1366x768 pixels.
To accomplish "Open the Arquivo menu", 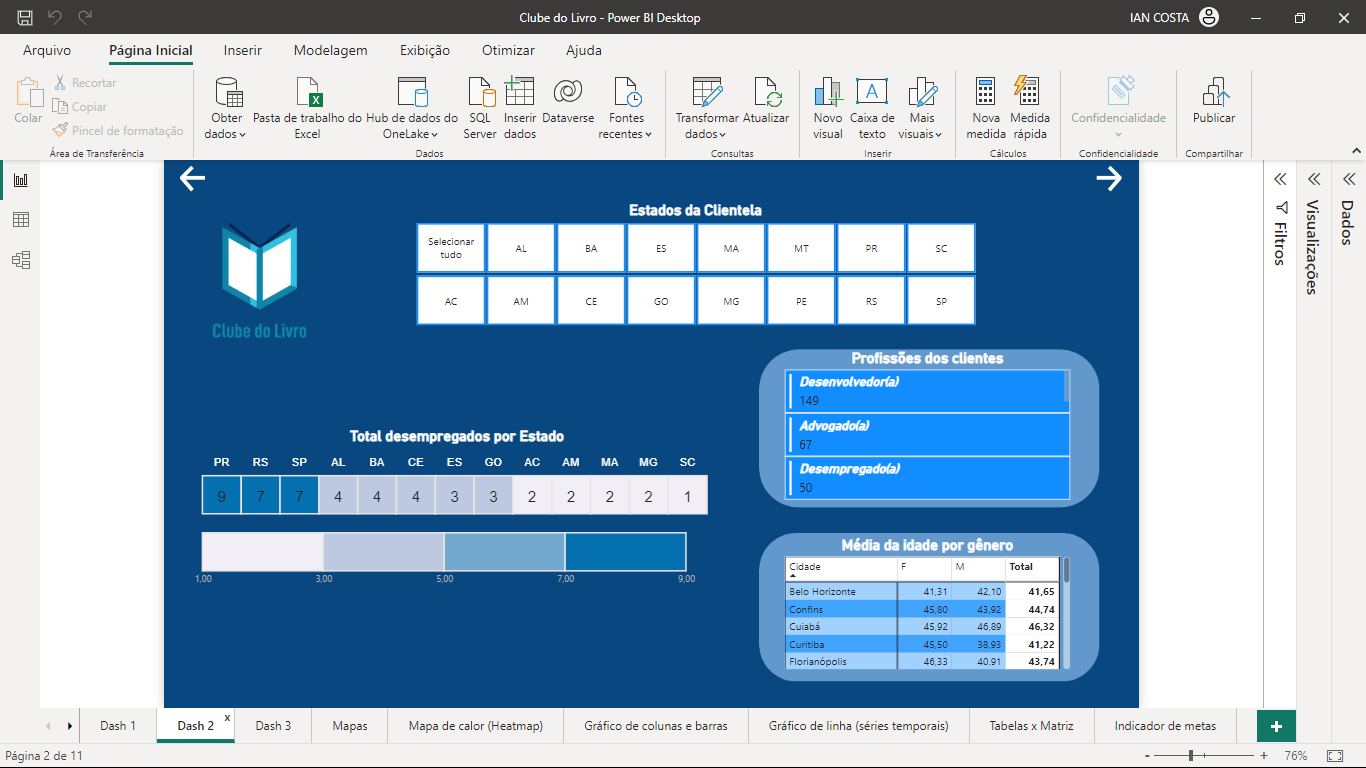I will (x=47, y=50).
